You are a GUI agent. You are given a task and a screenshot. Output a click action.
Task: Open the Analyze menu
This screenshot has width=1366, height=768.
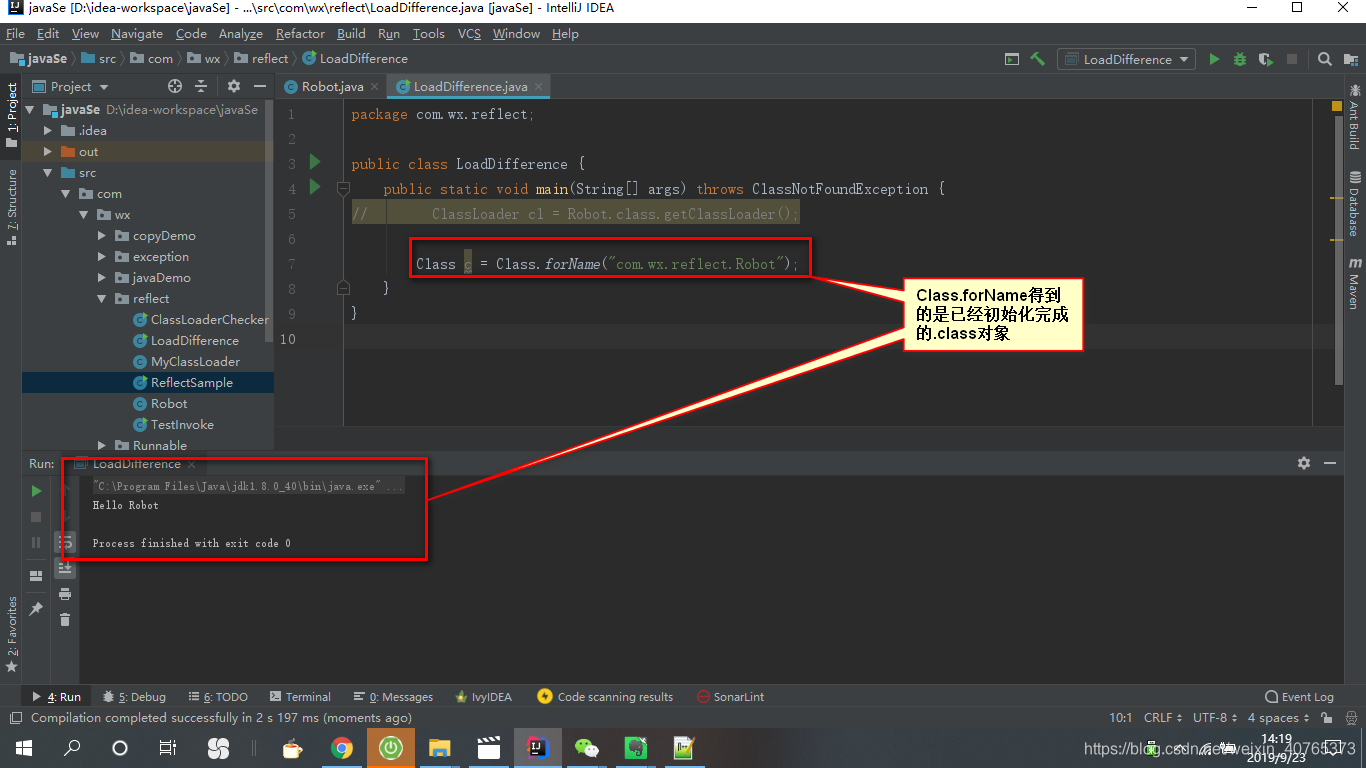coord(240,33)
